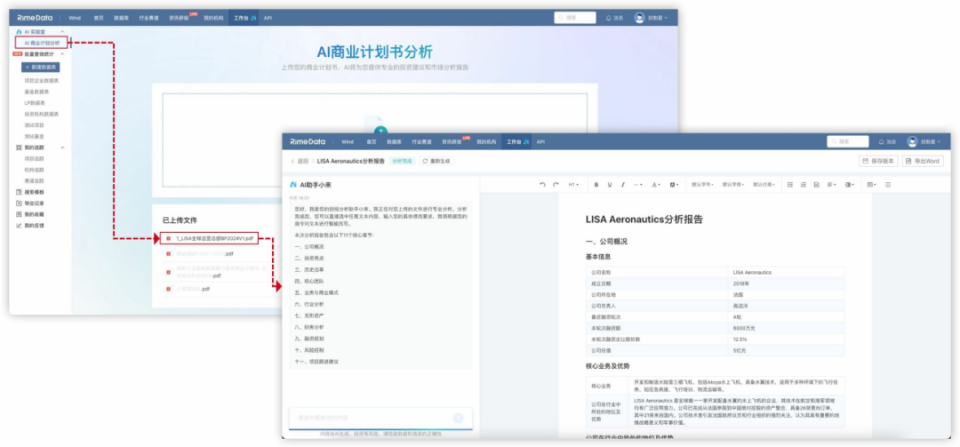The image size is (960, 447).
Task: Click 导出Word export button
Action: click(923, 161)
